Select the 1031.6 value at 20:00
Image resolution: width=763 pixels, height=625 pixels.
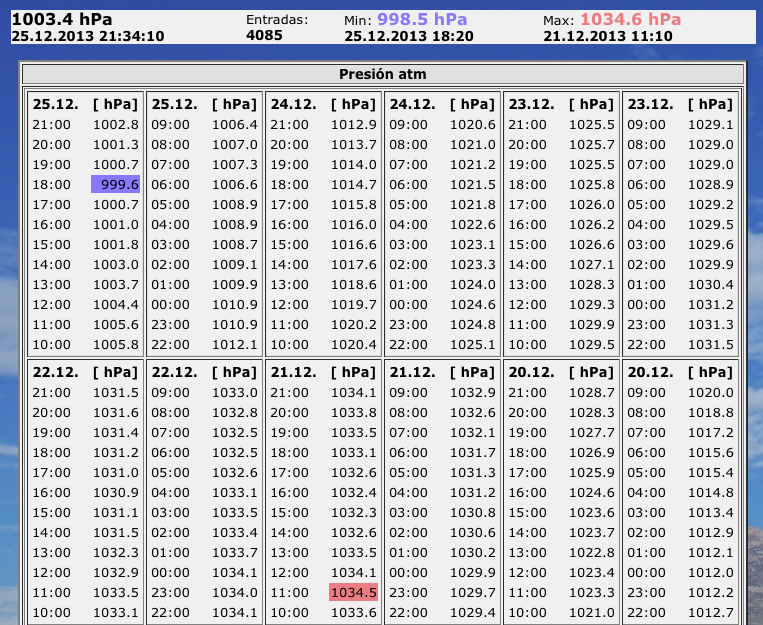click(x=116, y=412)
